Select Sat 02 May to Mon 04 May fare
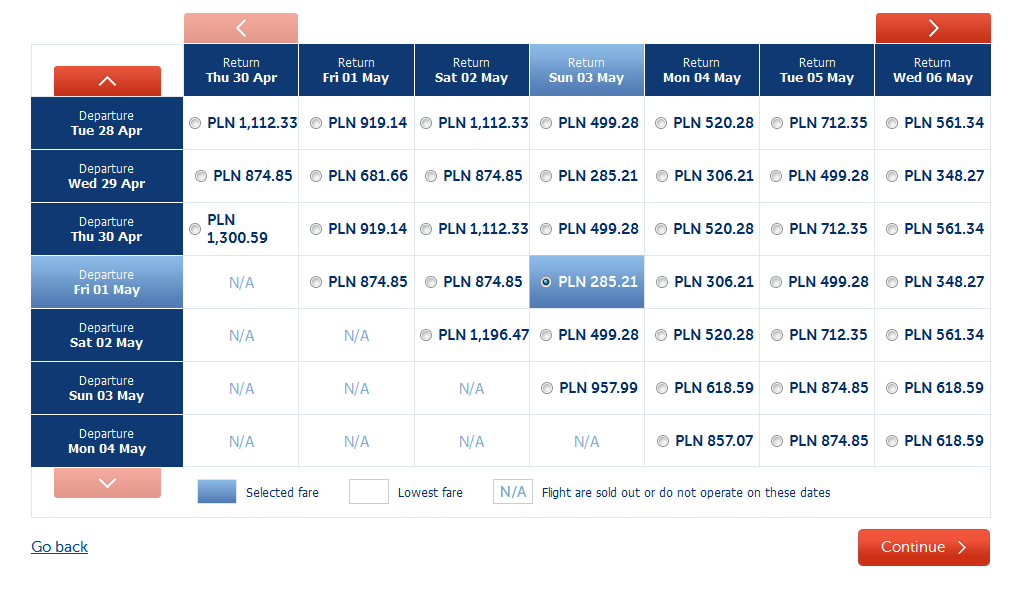 coord(661,335)
